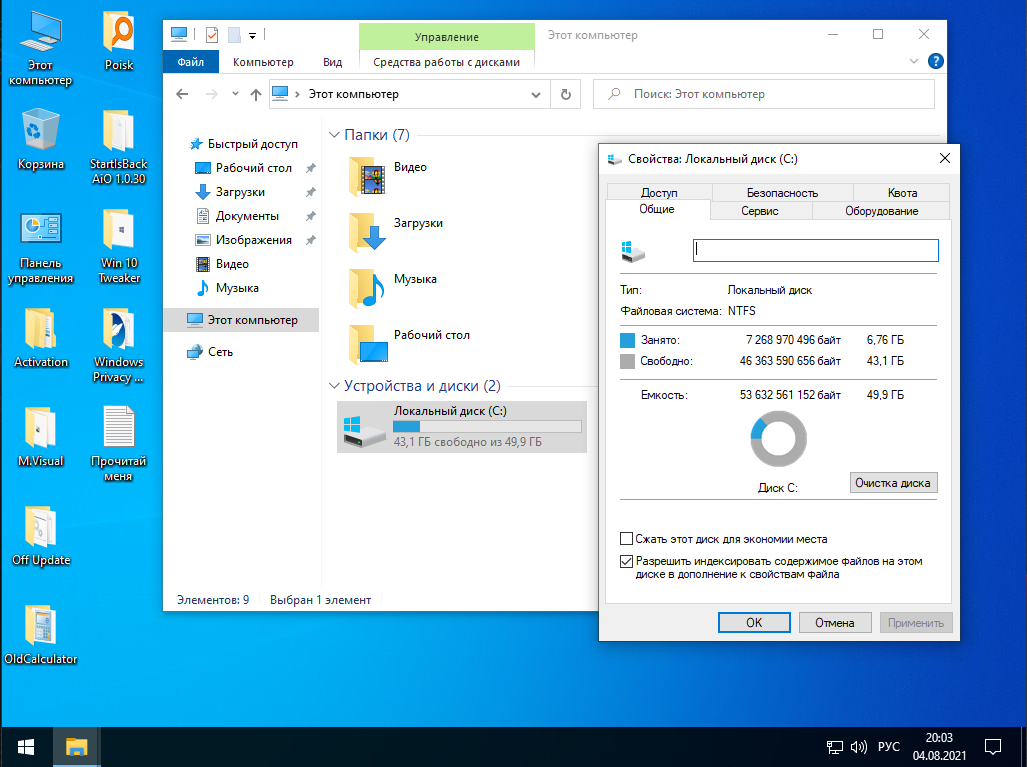Click the disk usage donut chart
1027x767 pixels.
[778, 438]
